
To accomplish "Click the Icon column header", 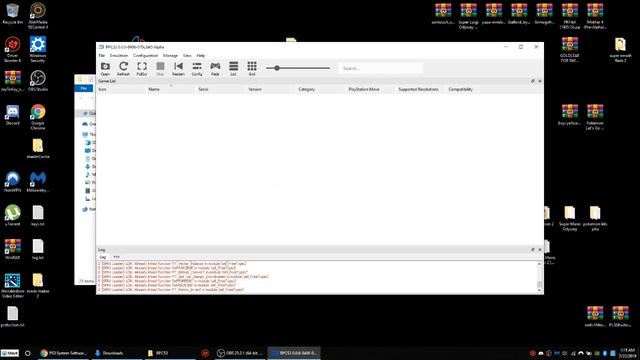I will point(102,89).
